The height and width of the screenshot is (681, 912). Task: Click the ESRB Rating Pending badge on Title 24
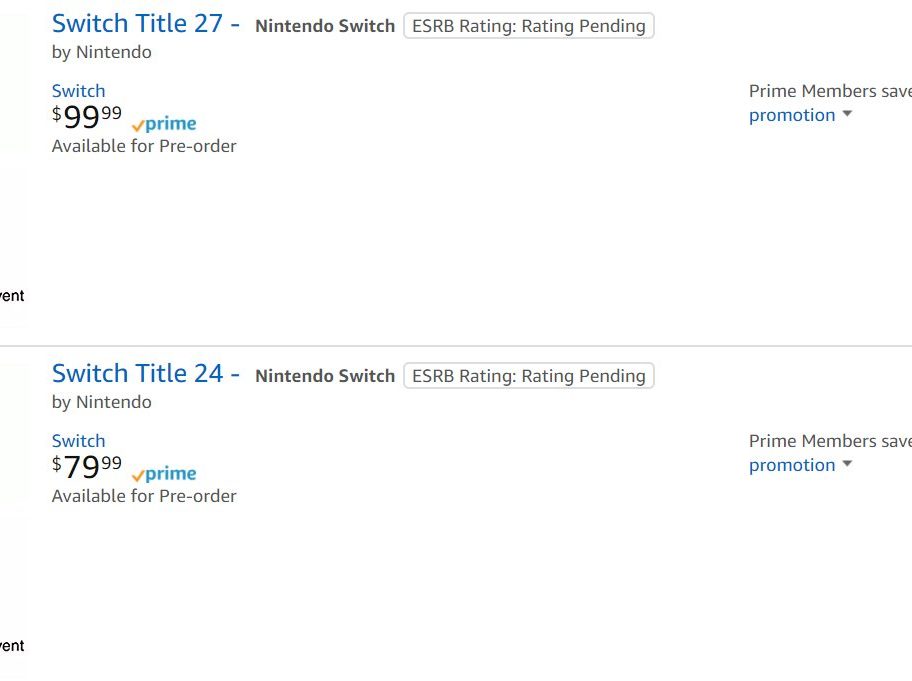528,376
